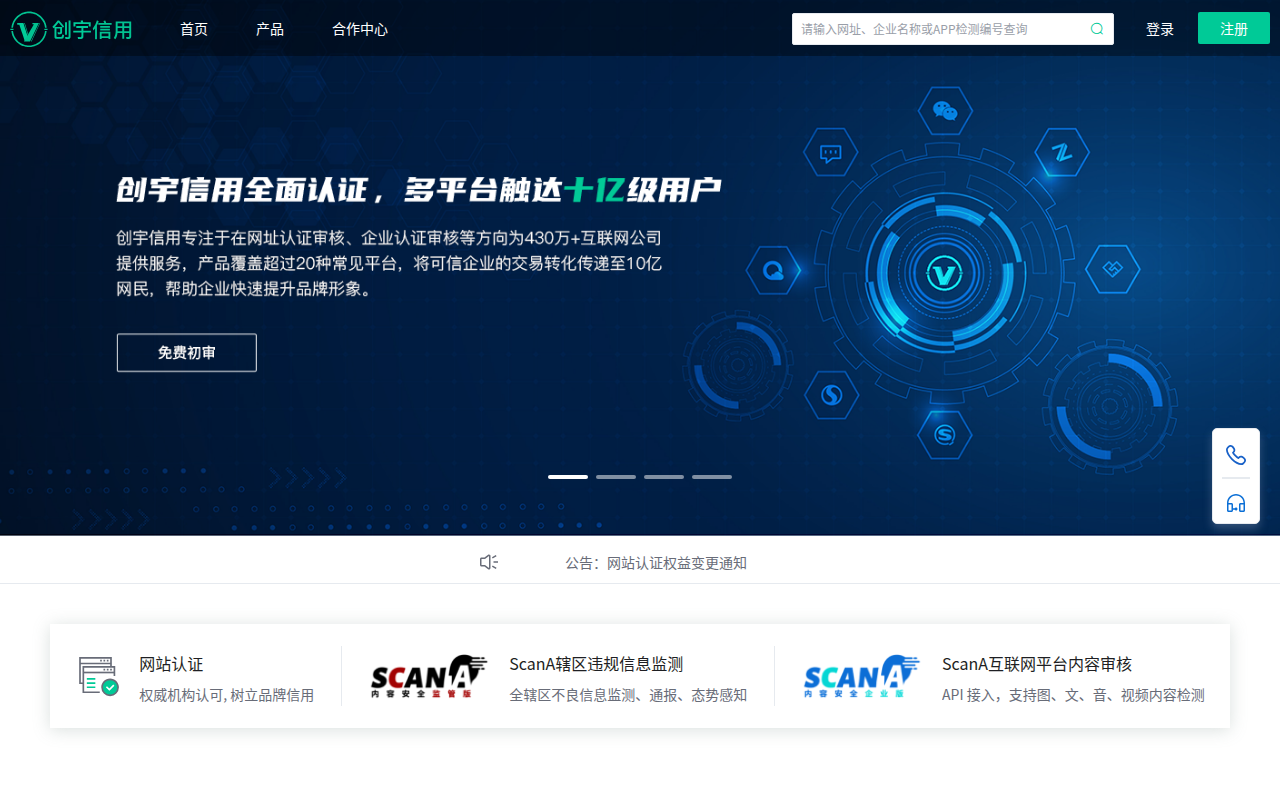The height and width of the screenshot is (800, 1280).
Task: Click the announcement speaker icon
Action: coord(489,562)
